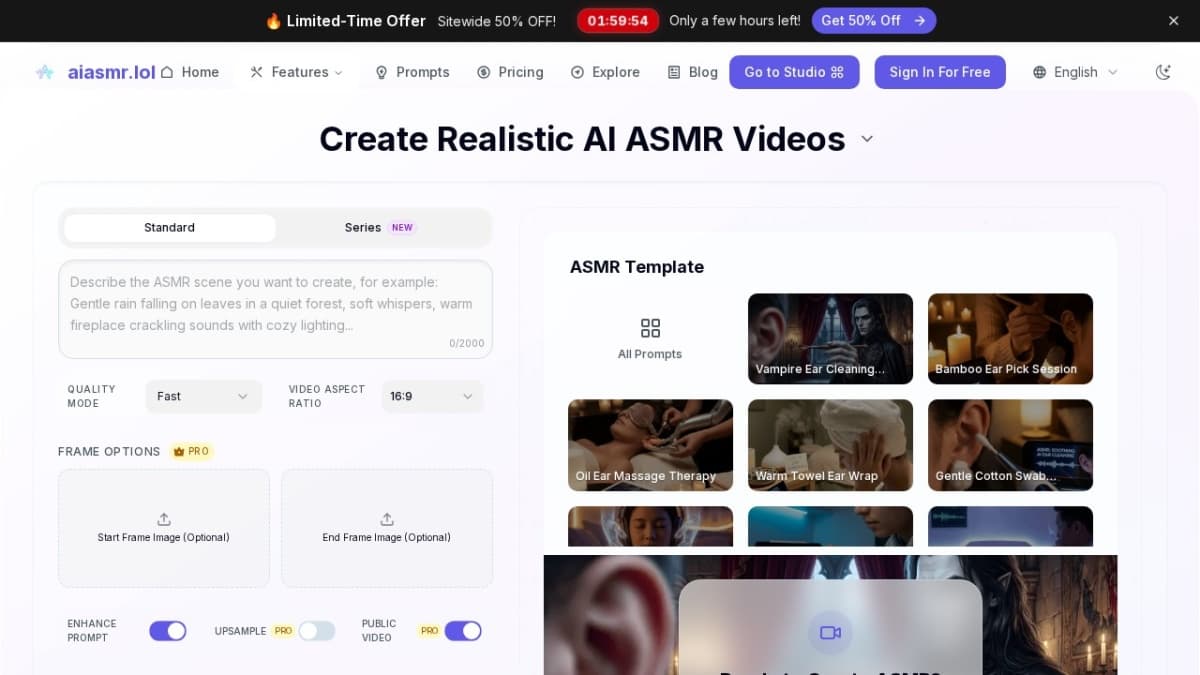This screenshot has height=675, width=1200.
Task: Click the aiasmr.lol logo sparkle icon
Action: tap(45, 71)
